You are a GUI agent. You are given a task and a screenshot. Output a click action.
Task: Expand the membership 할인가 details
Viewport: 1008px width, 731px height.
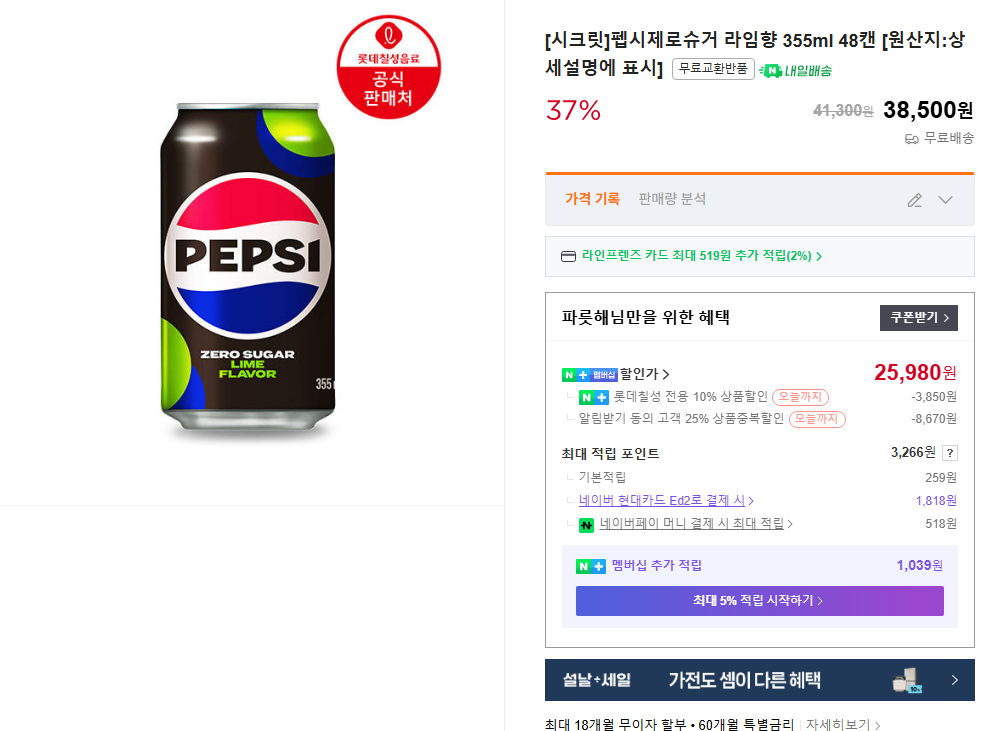coord(644,374)
